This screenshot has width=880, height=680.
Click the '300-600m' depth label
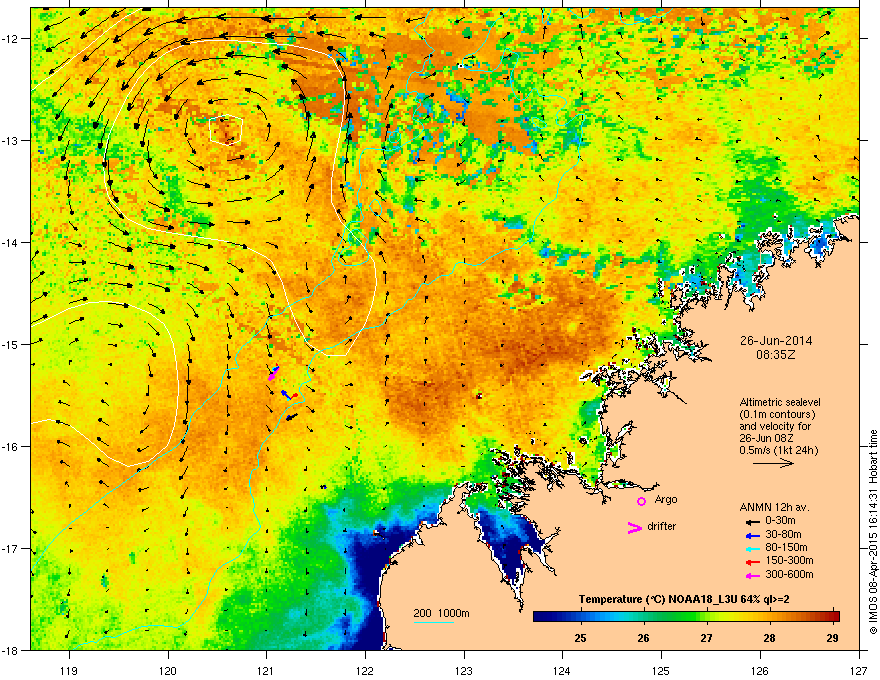click(789, 575)
